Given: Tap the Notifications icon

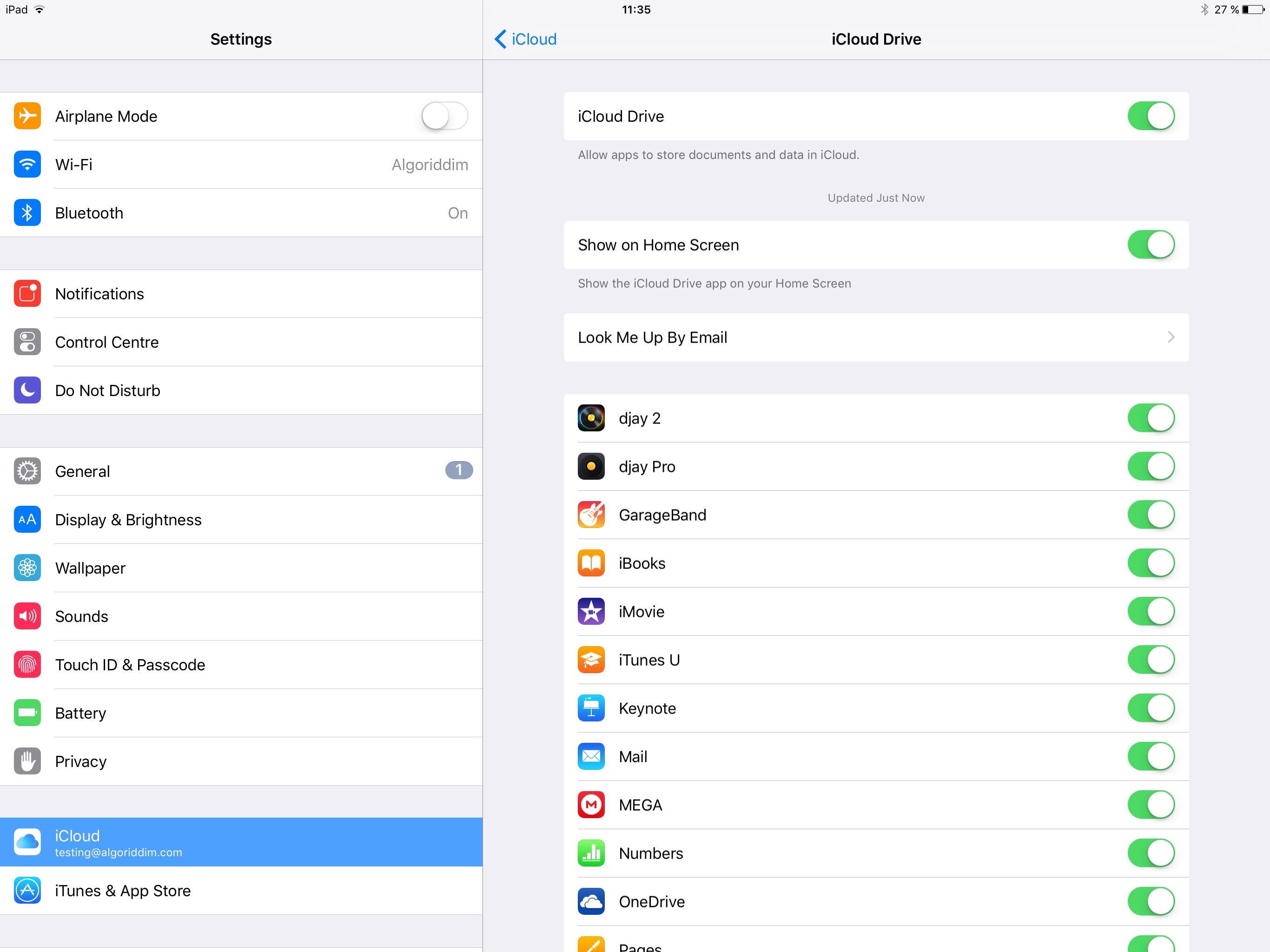Looking at the screenshot, I should pyautogui.click(x=27, y=293).
